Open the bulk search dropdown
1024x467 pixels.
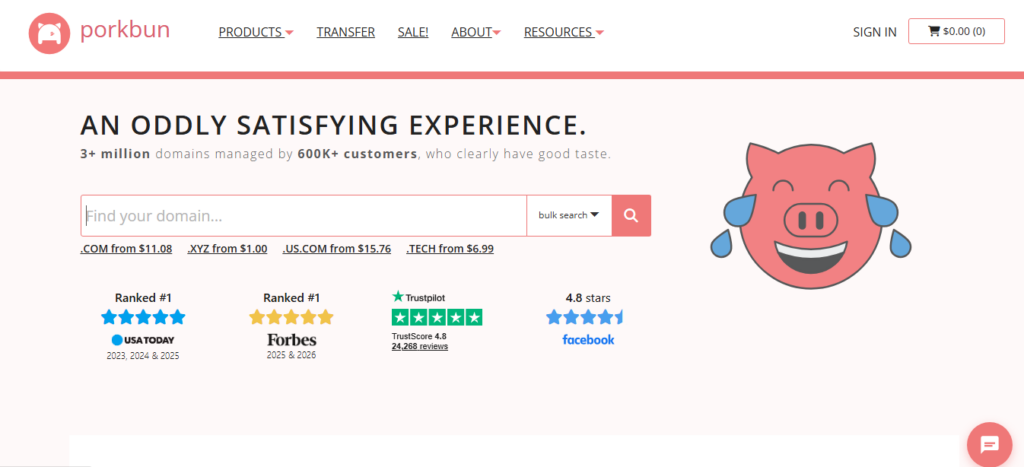point(569,216)
